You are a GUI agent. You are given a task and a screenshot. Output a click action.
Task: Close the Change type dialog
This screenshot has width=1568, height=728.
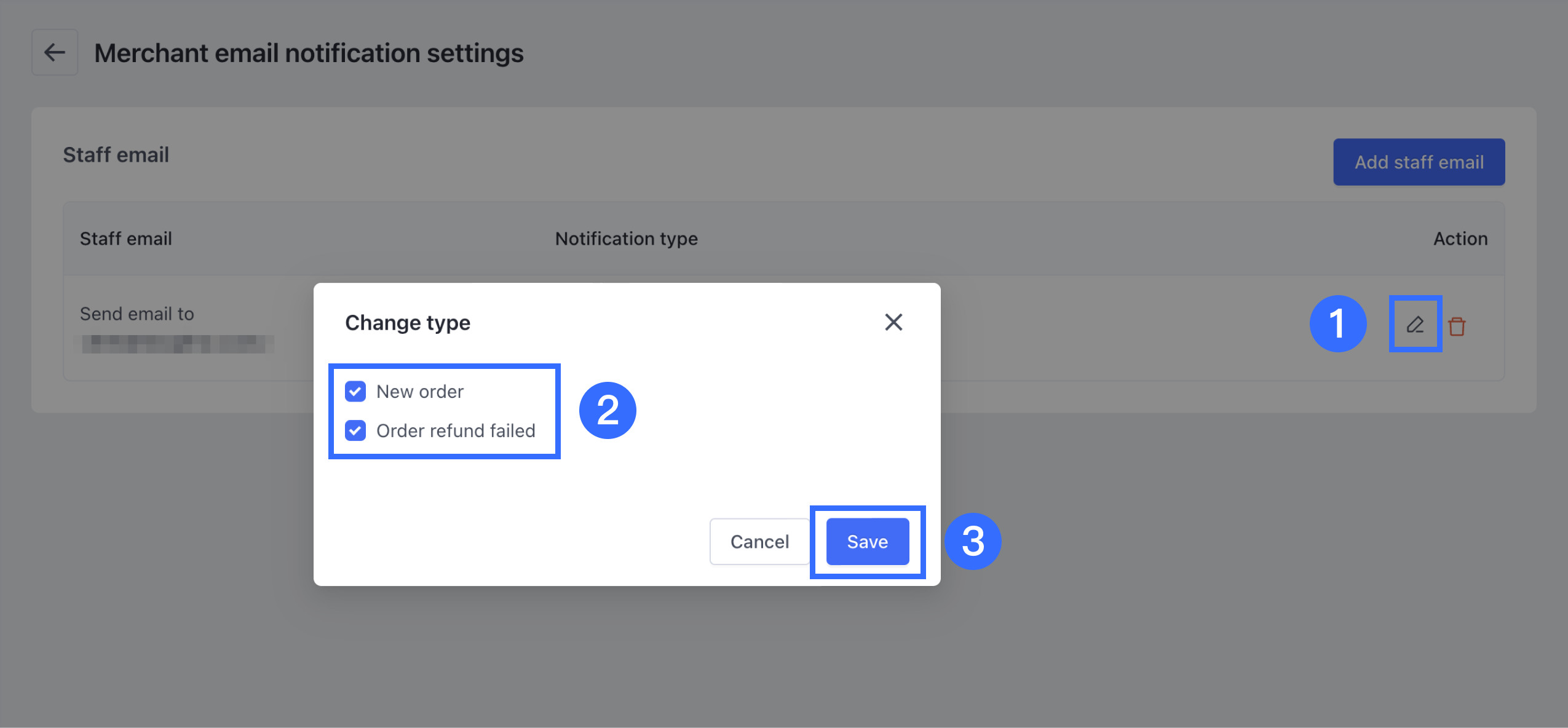click(x=893, y=322)
